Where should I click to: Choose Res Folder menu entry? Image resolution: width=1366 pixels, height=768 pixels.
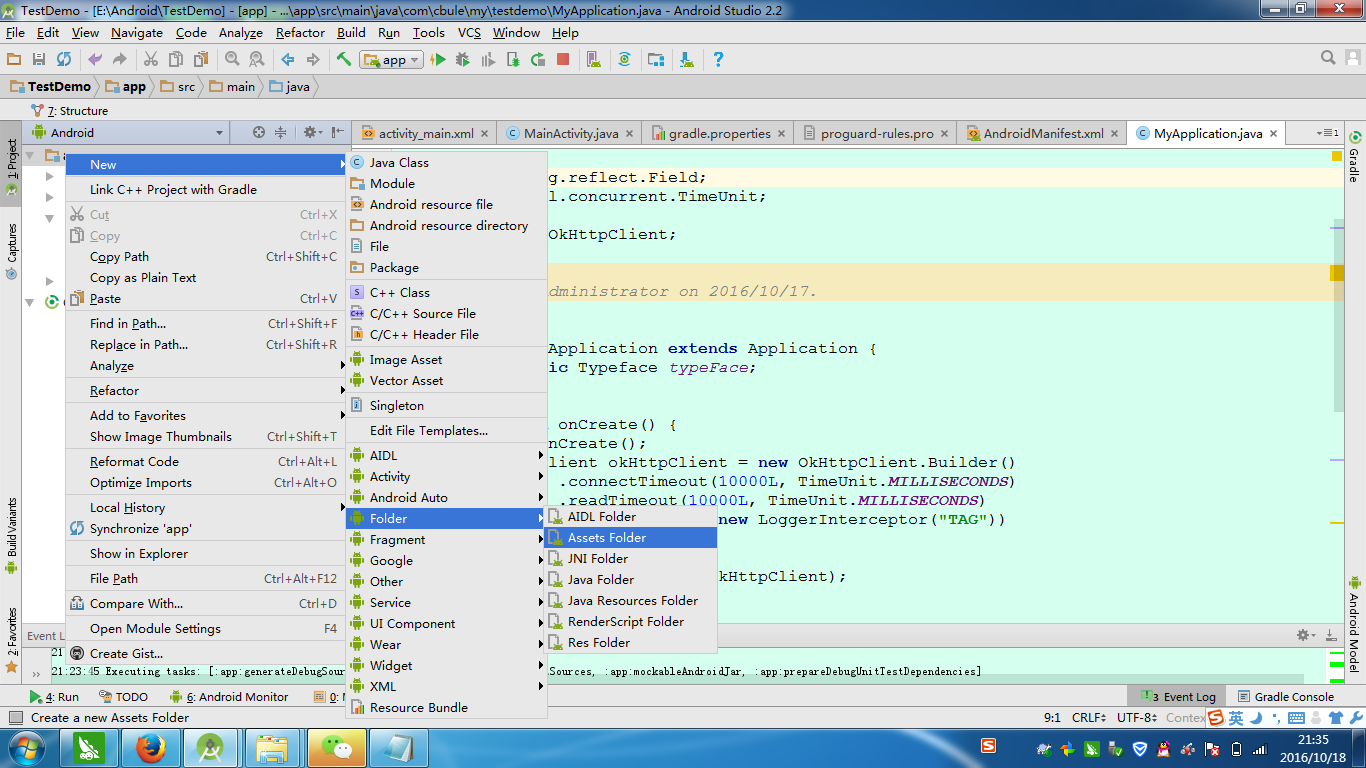coord(631,643)
